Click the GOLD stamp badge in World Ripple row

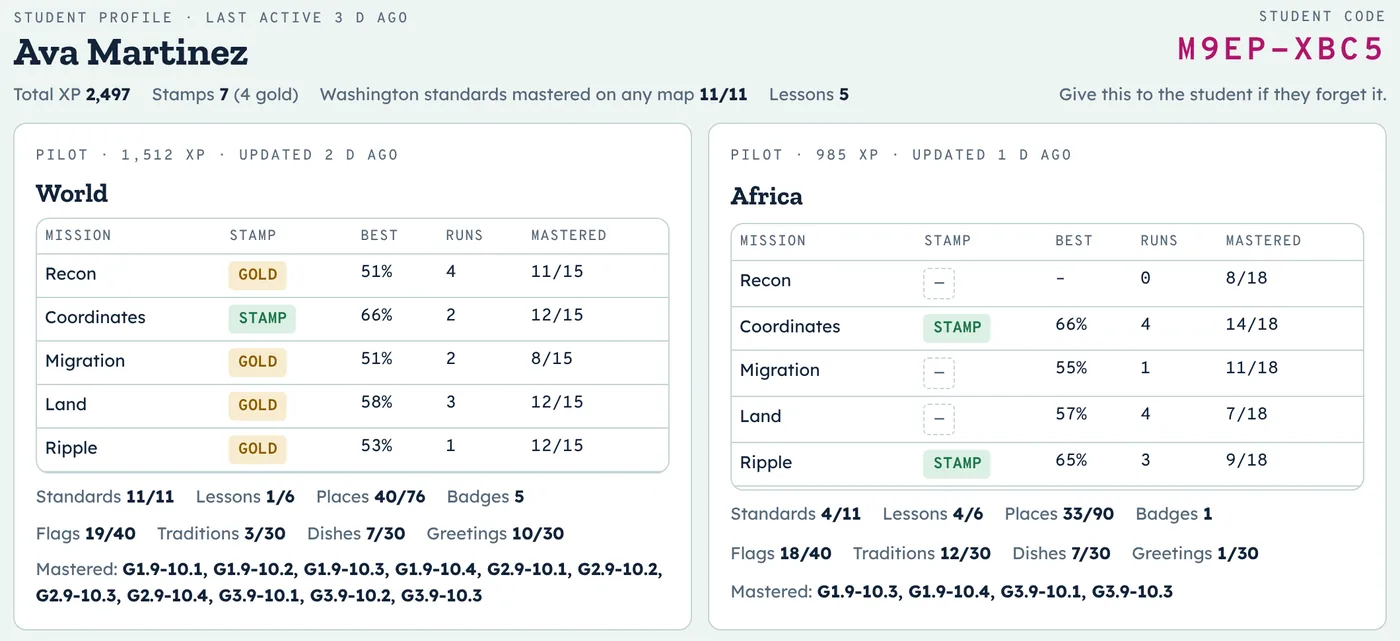(x=257, y=449)
